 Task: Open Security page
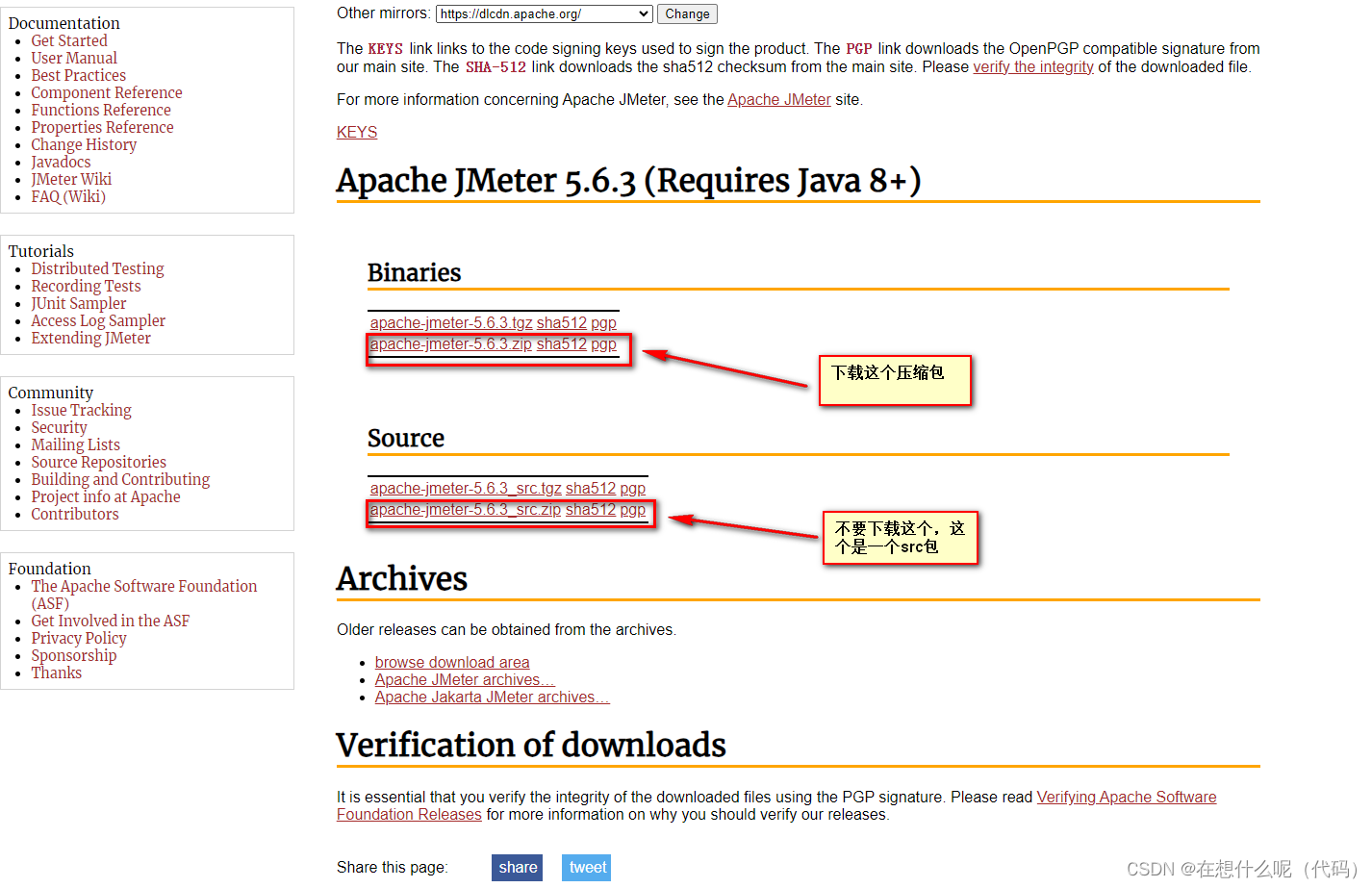coord(59,428)
